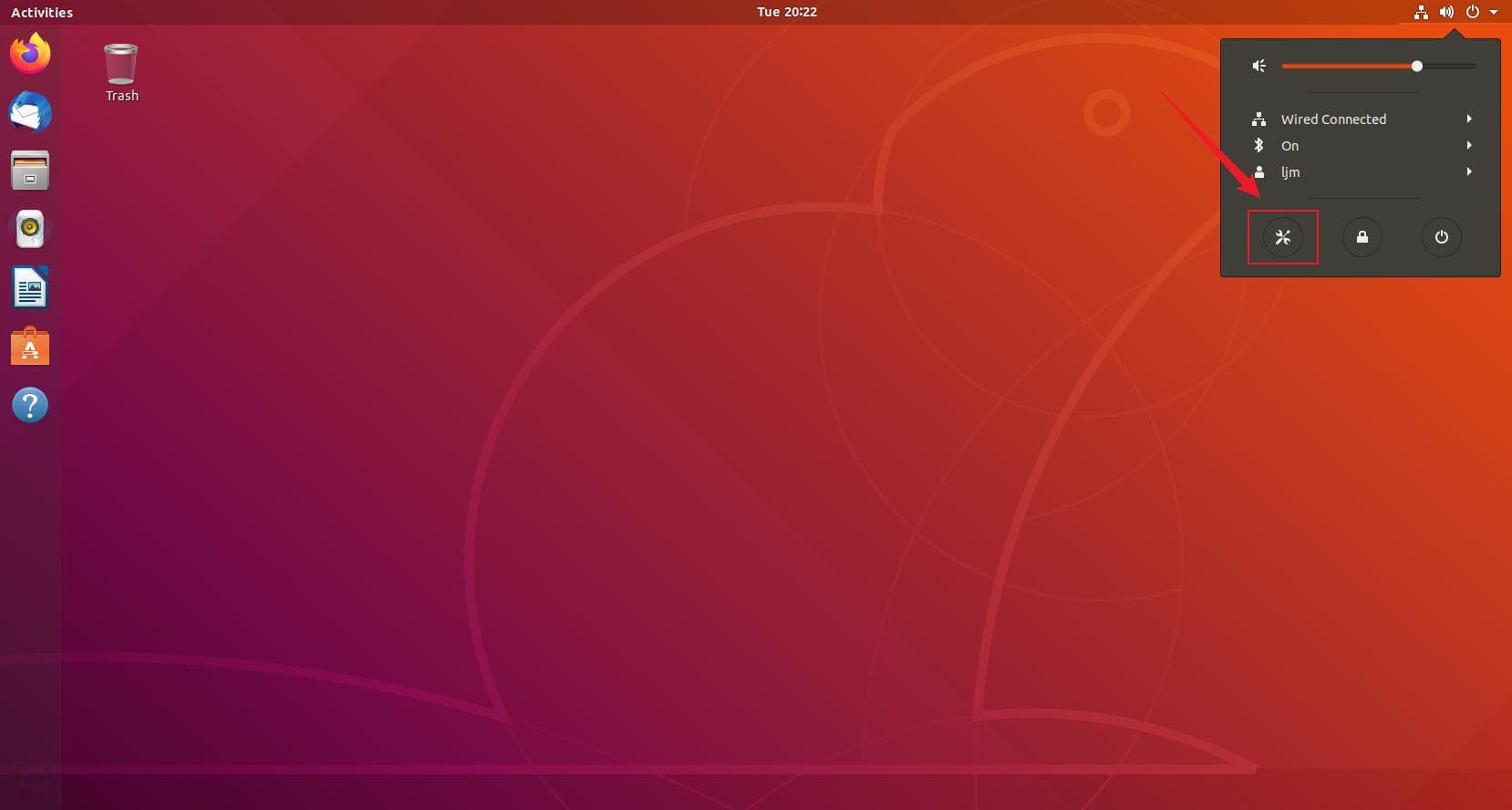Click the volume slider handle
1512x810 pixels.
(x=1417, y=66)
